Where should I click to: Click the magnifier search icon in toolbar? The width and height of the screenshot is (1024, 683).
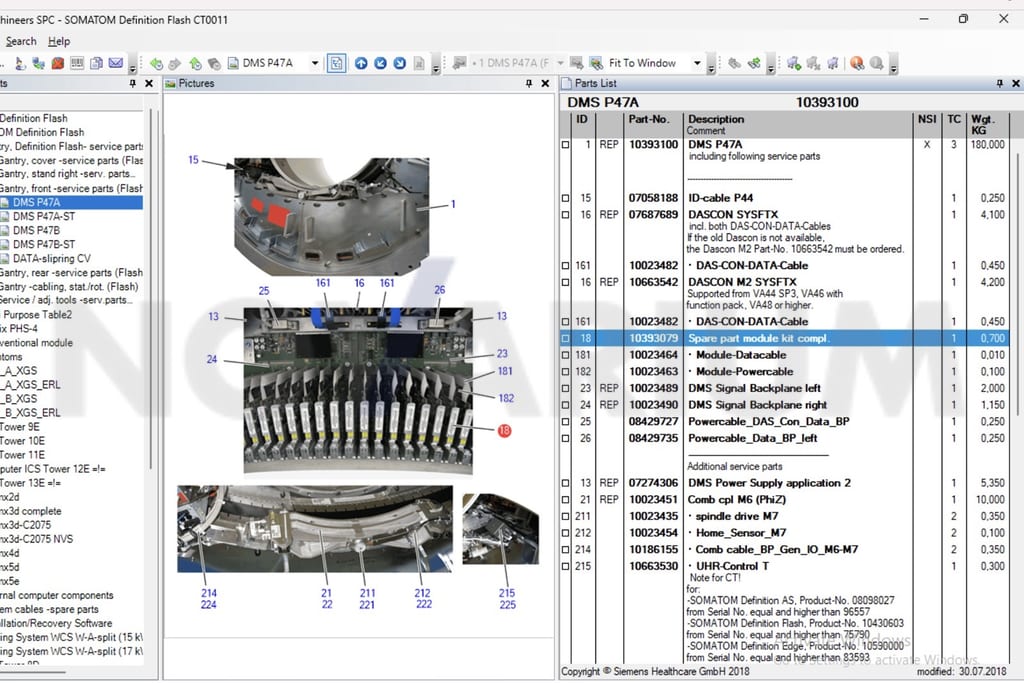pyautogui.click(x=876, y=63)
